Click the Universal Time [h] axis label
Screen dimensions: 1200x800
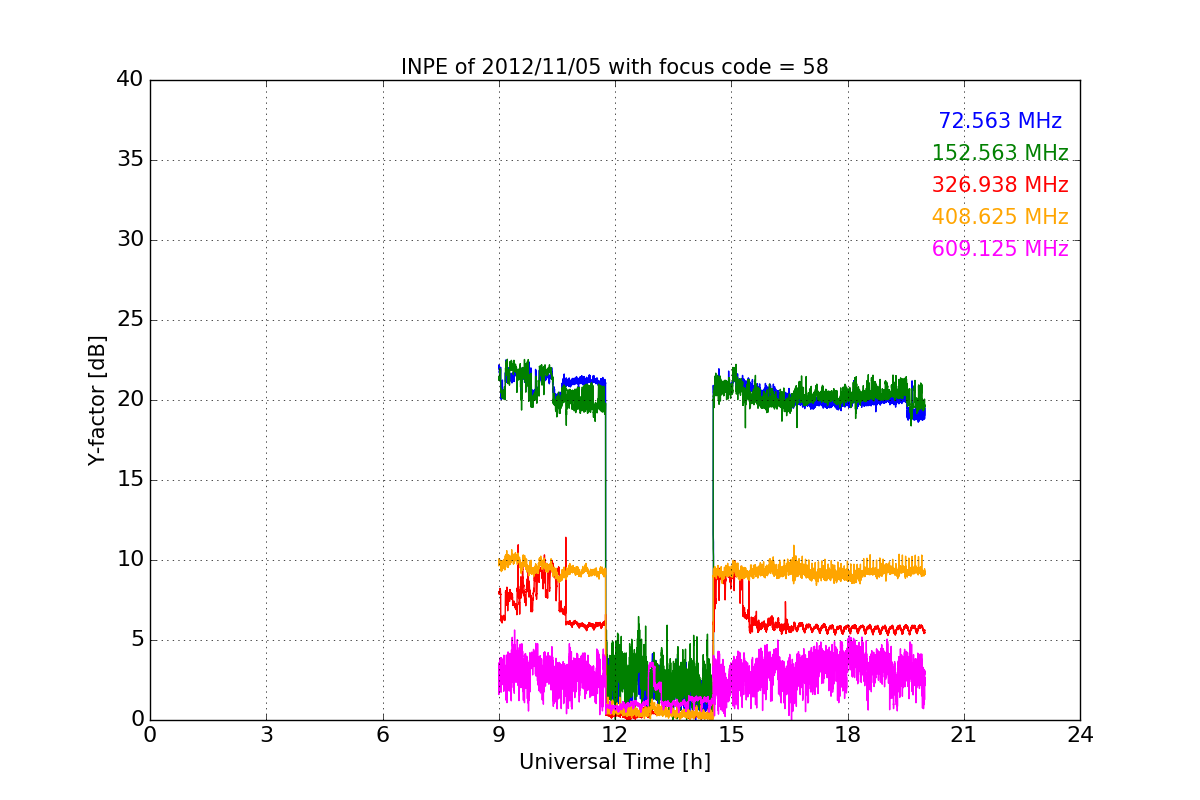[x=614, y=762]
